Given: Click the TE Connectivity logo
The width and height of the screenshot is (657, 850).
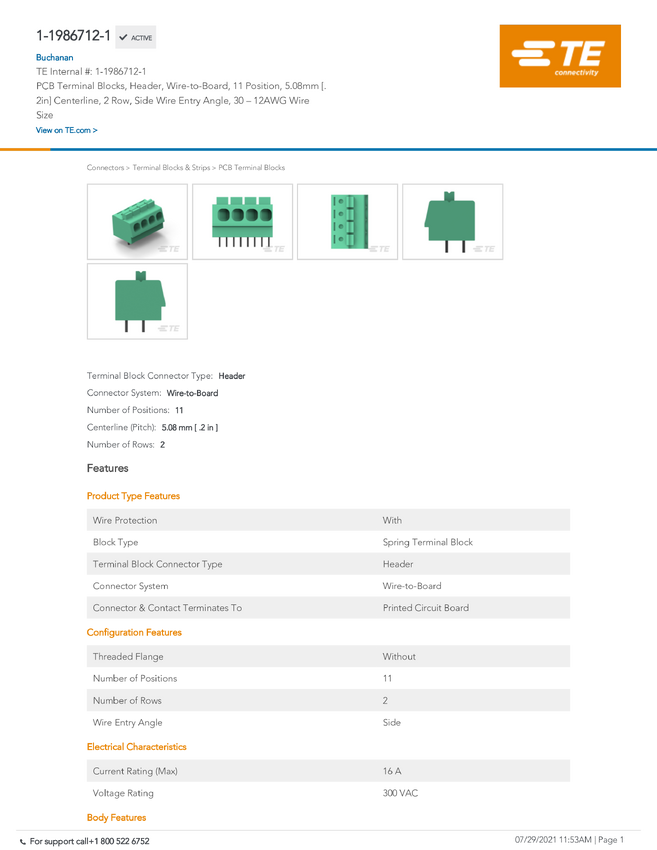Looking at the screenshot, I should 560,56.
